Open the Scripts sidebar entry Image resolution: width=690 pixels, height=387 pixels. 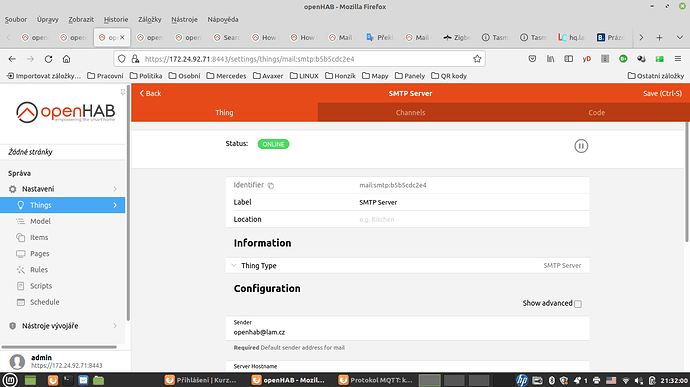click(62, 286)
